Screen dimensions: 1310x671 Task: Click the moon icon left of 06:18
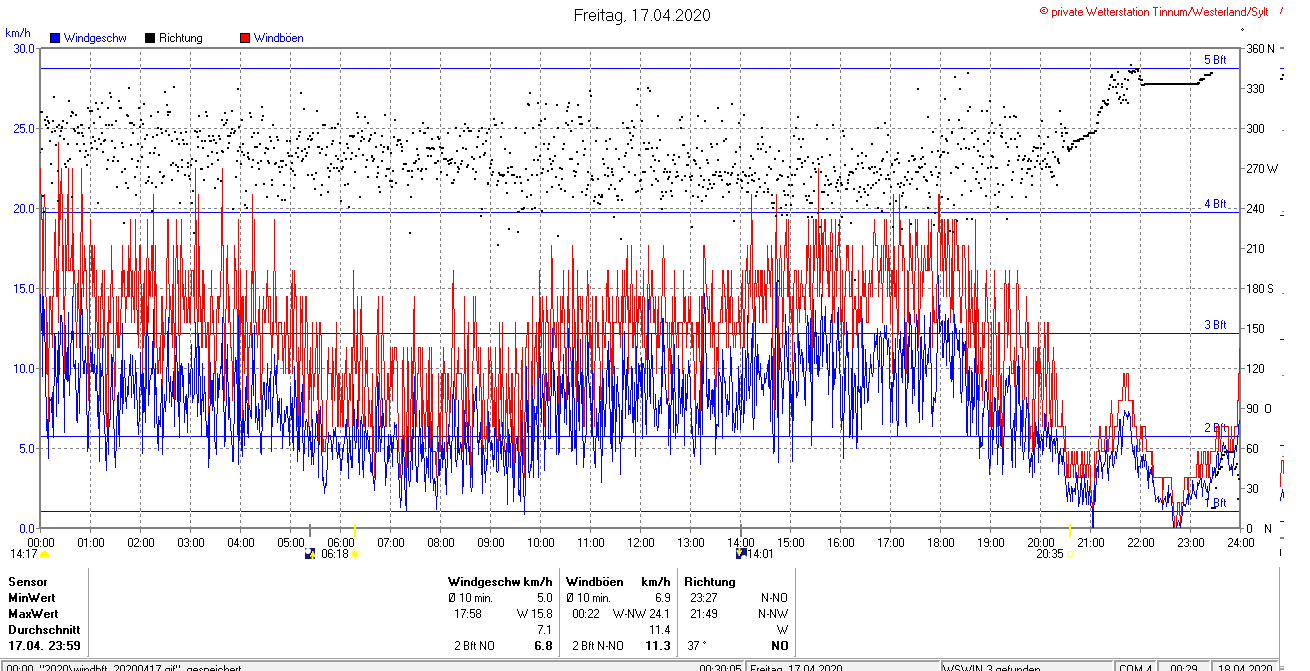[311, 553]
